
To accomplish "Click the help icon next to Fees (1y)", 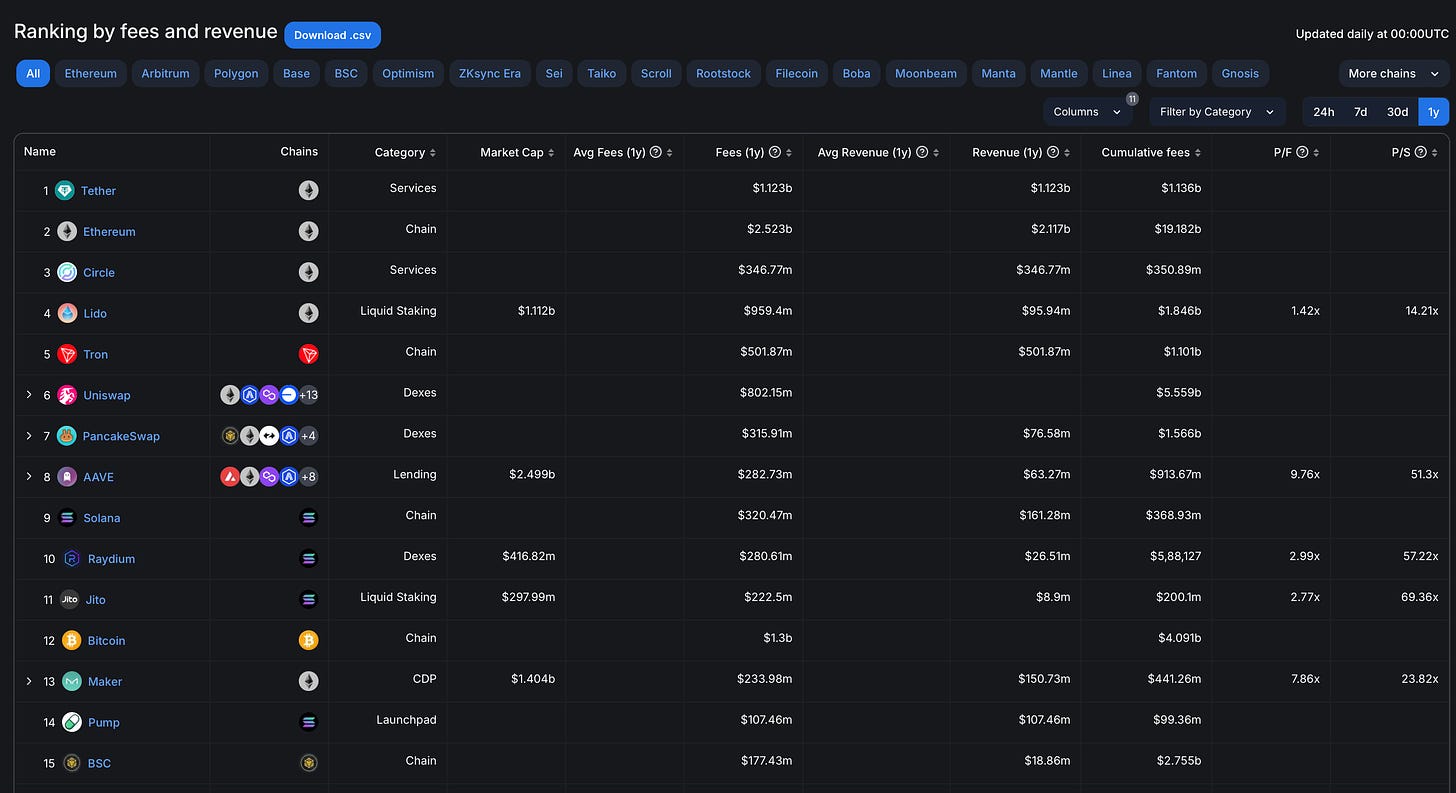I will 774,153.
